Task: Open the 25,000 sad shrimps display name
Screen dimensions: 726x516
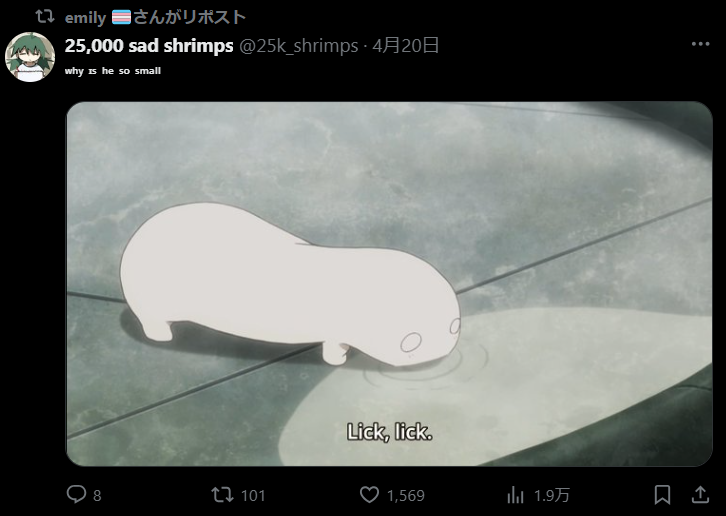Action: point(149,45)
